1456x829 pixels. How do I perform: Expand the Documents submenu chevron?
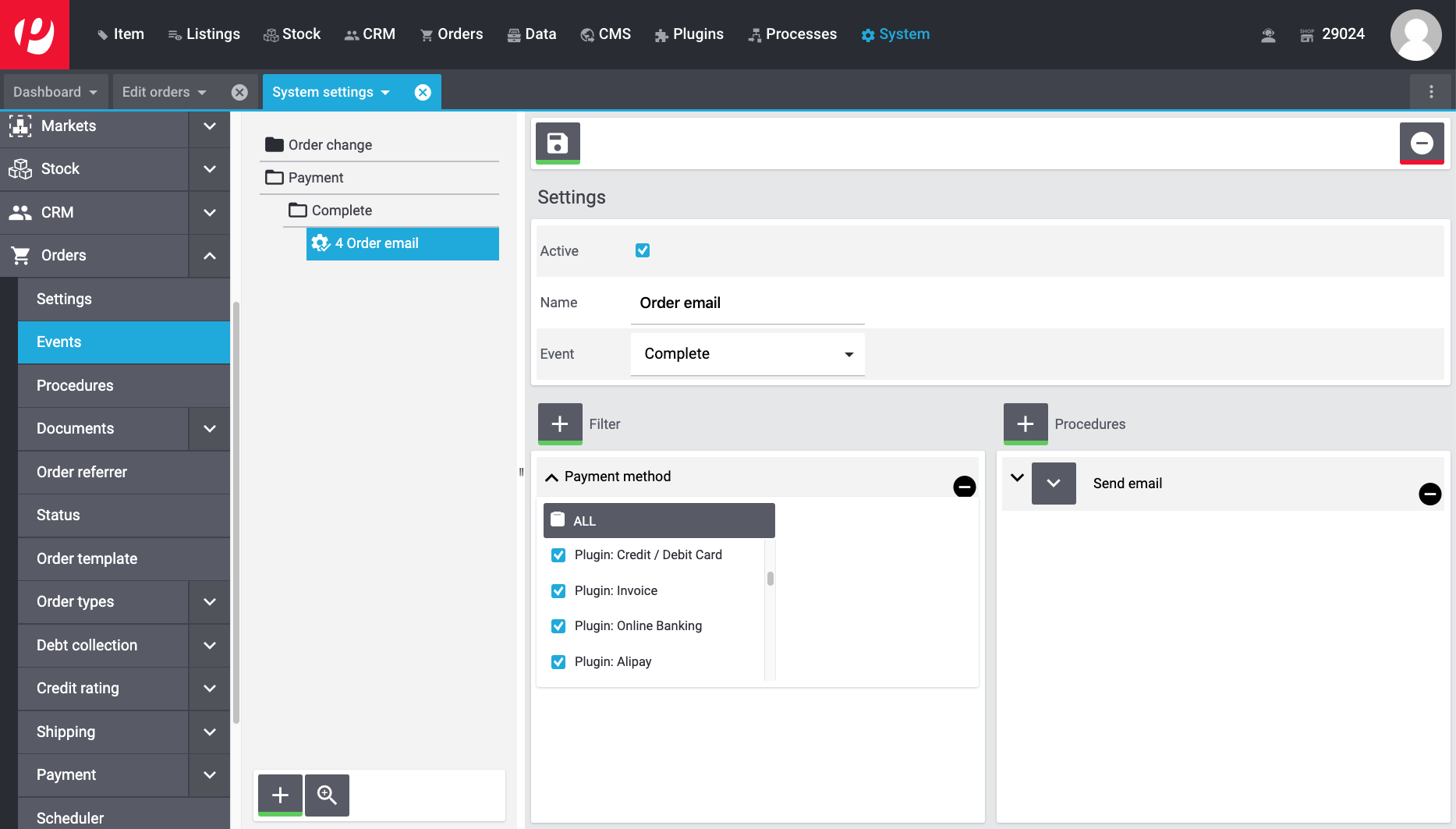(210, 429)
